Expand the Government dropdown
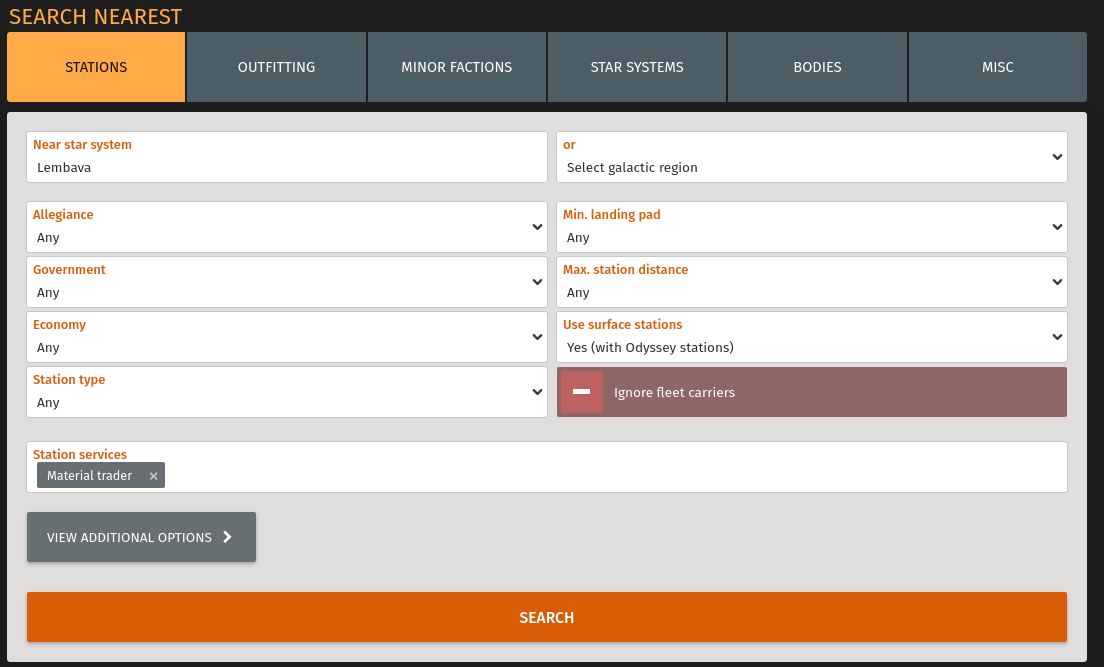The height and width of the screenshot is (667, 1104). [287, 283]
